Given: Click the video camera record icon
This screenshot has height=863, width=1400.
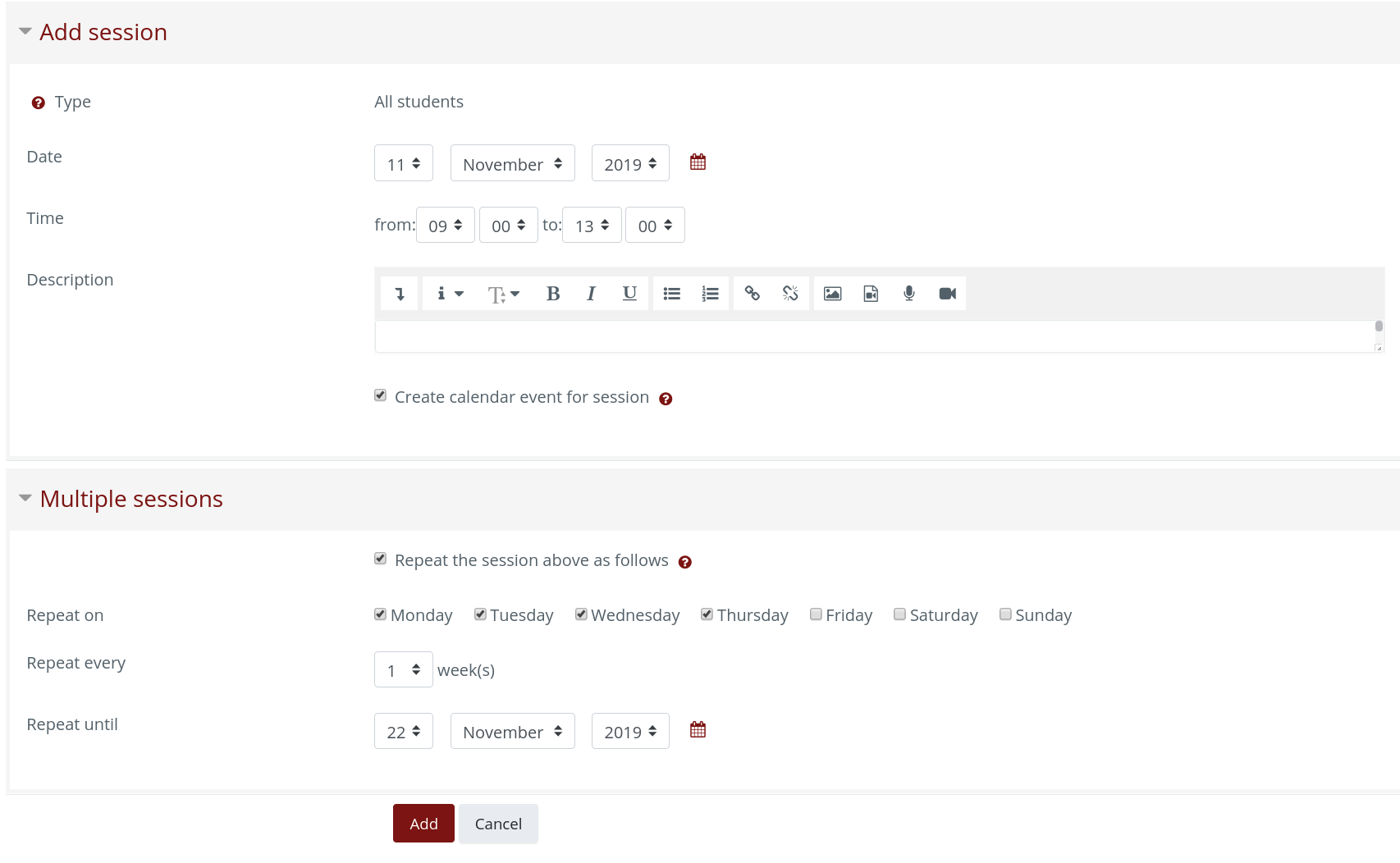Looking at the screenshot, I should pos(947,294).
